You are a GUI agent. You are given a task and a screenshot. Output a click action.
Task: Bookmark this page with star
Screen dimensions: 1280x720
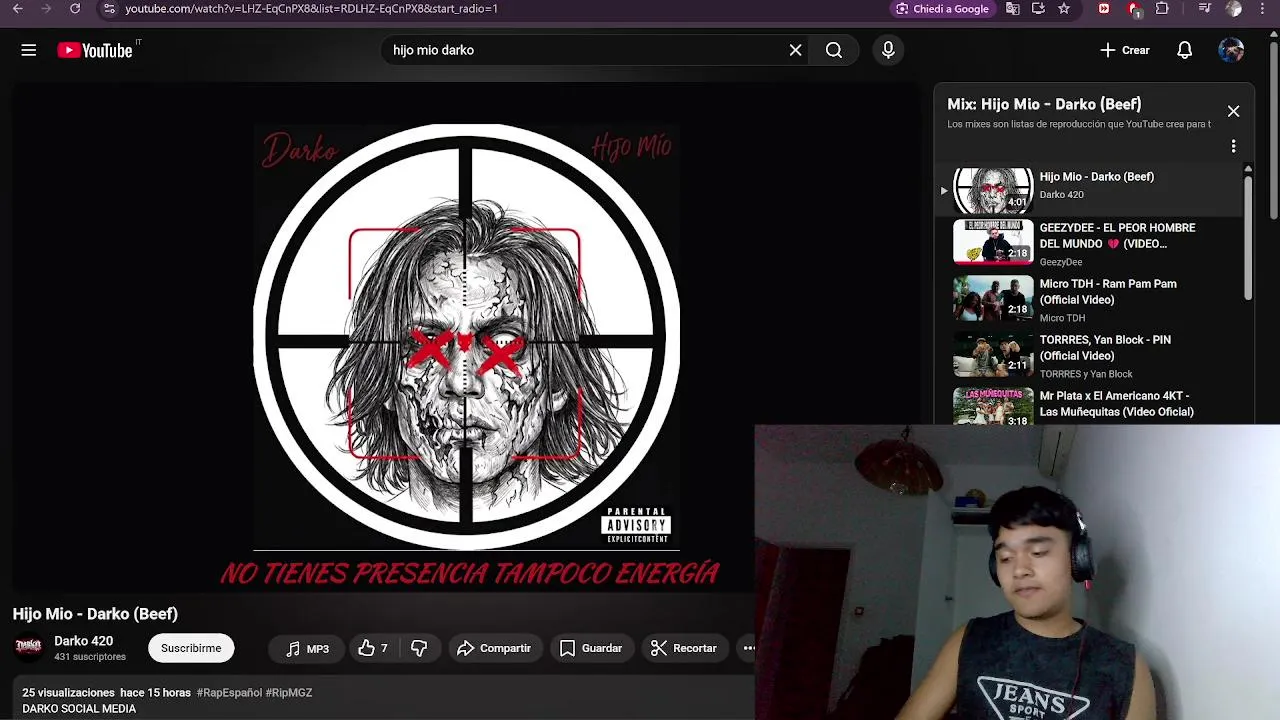pyautogui.click(x=1064, y=8)
